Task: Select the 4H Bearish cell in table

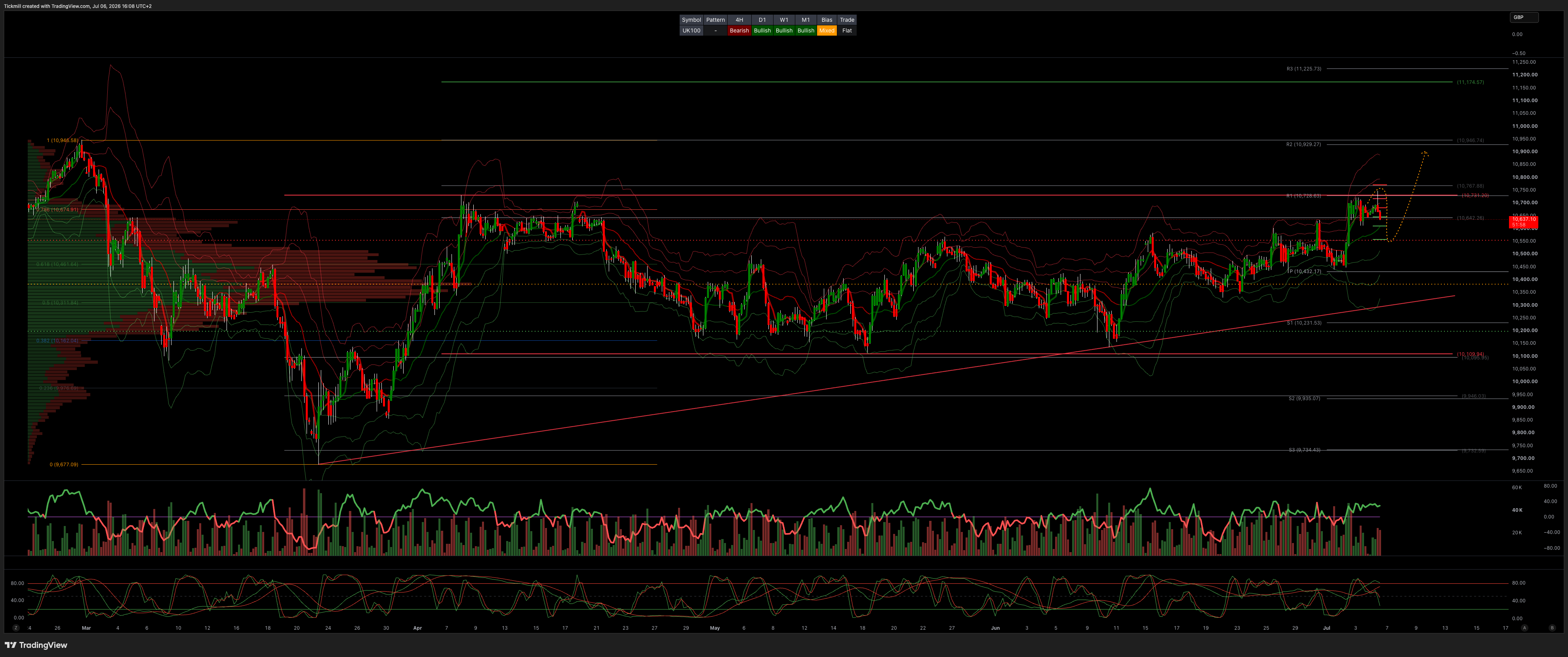Action: [739, 30]
